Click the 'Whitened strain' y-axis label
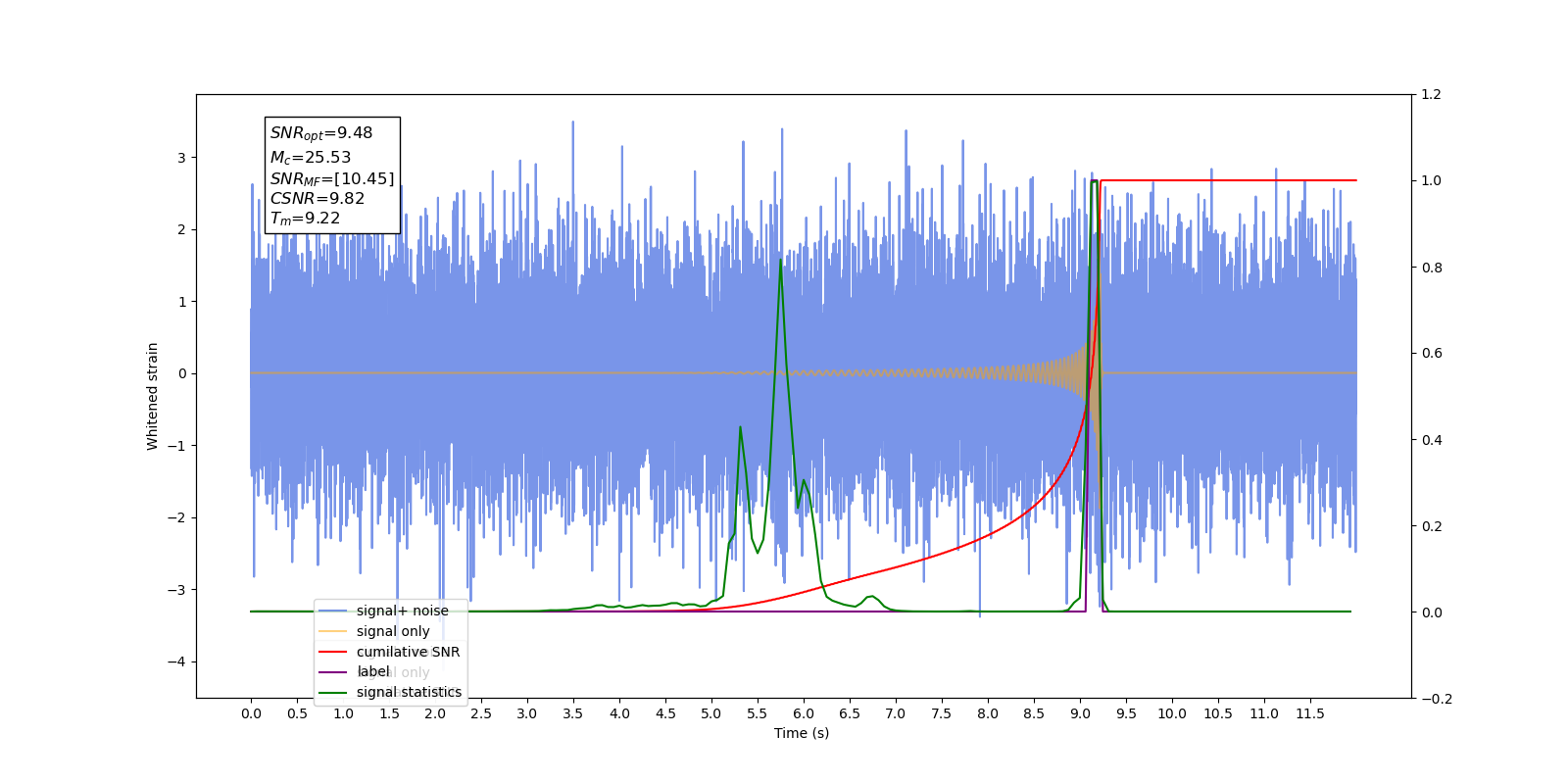Image resolution: width=1568 pixels, height=784 pixels. [153, 396]
